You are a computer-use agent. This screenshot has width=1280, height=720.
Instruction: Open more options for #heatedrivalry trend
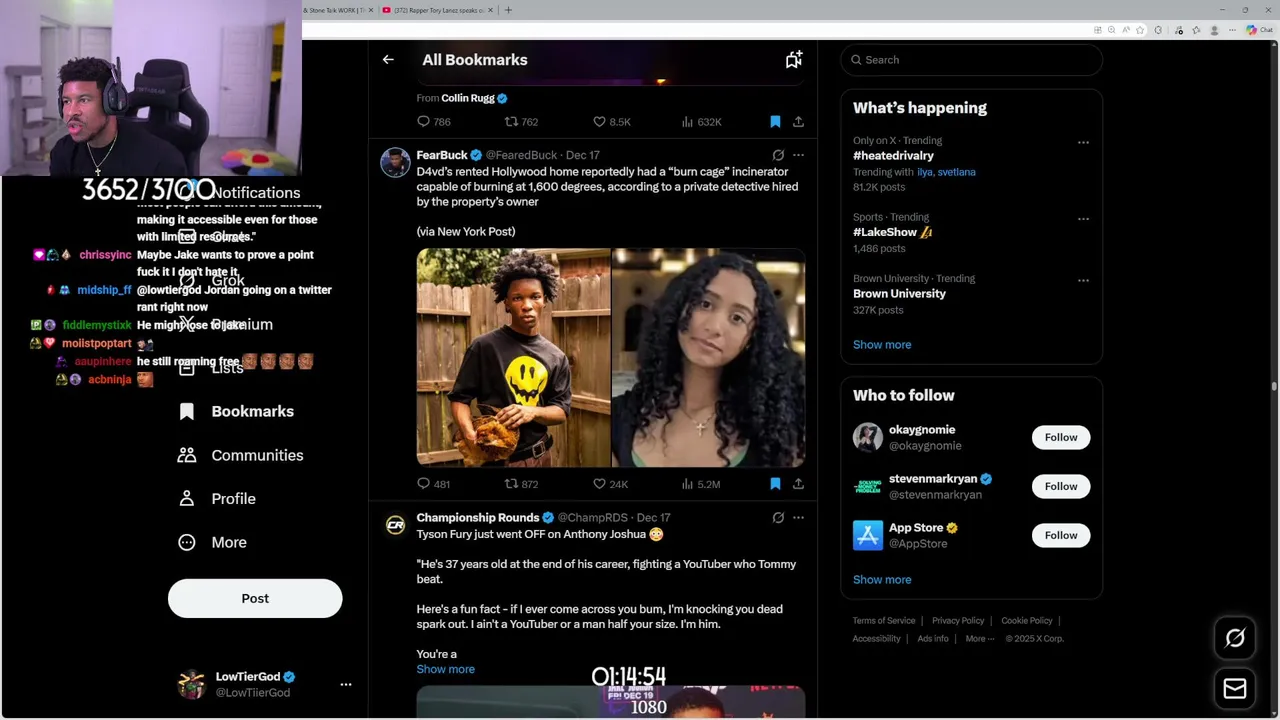click(x=1083, y=142)
